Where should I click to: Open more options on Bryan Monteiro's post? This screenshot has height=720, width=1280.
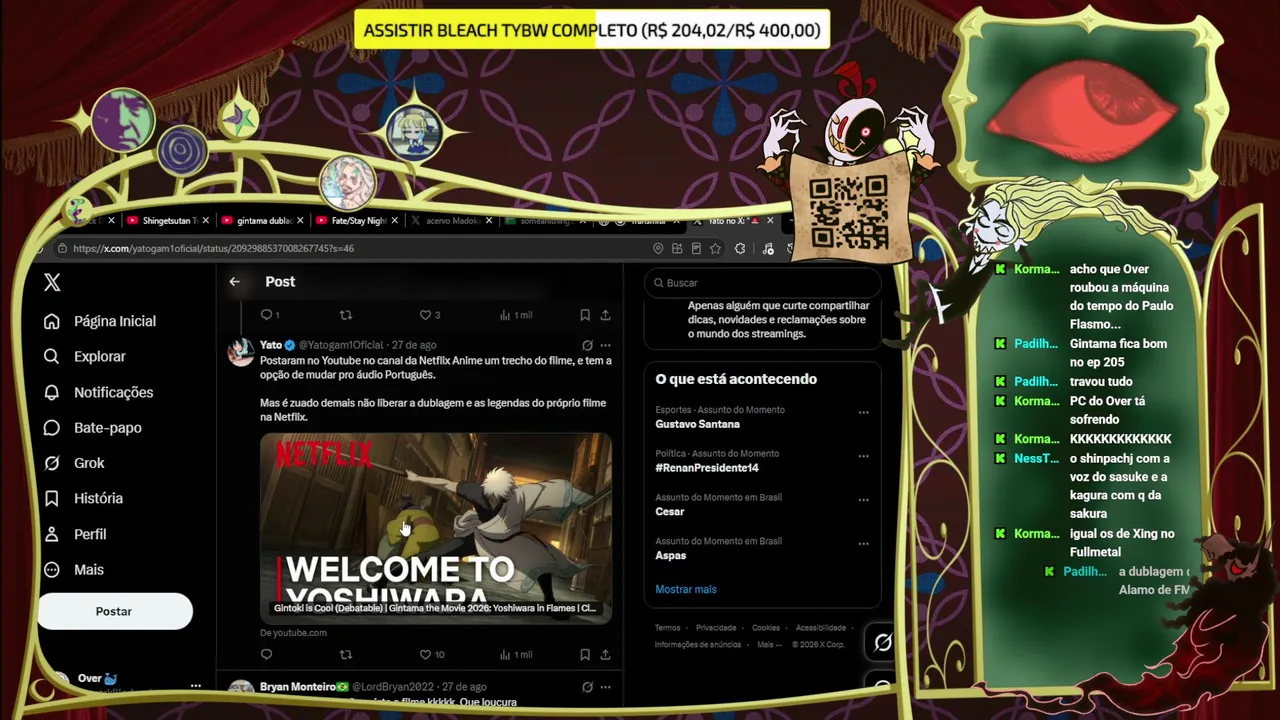pos(605,687)
